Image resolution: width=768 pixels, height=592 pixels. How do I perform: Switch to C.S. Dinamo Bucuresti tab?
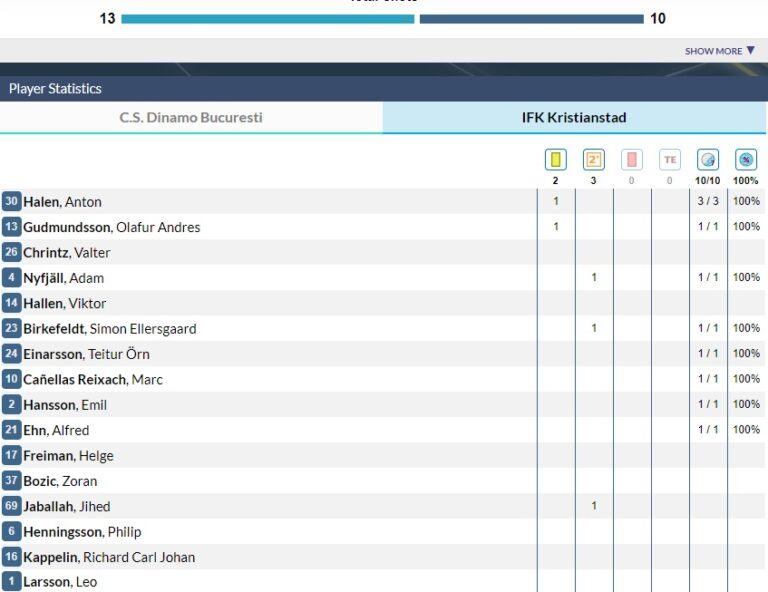pos(191,118)
